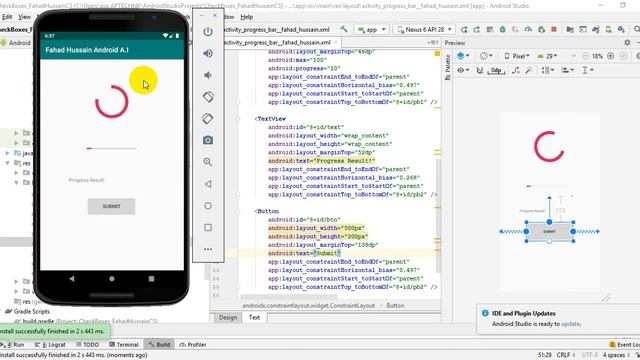The image size is (640, 360).
Task: Click the Button breadcrumb below editor
Action: tap(395, 305)
